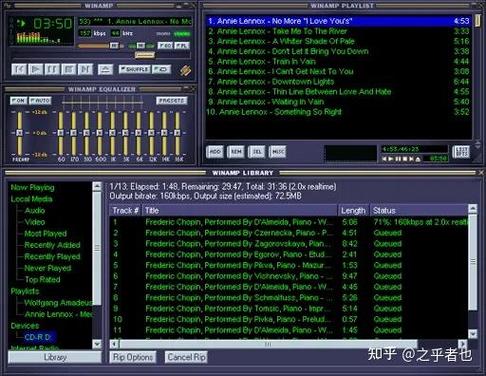This screenshot has height=376, width=486.
Task: Click the Eject open file button
Action: (105, 69)
